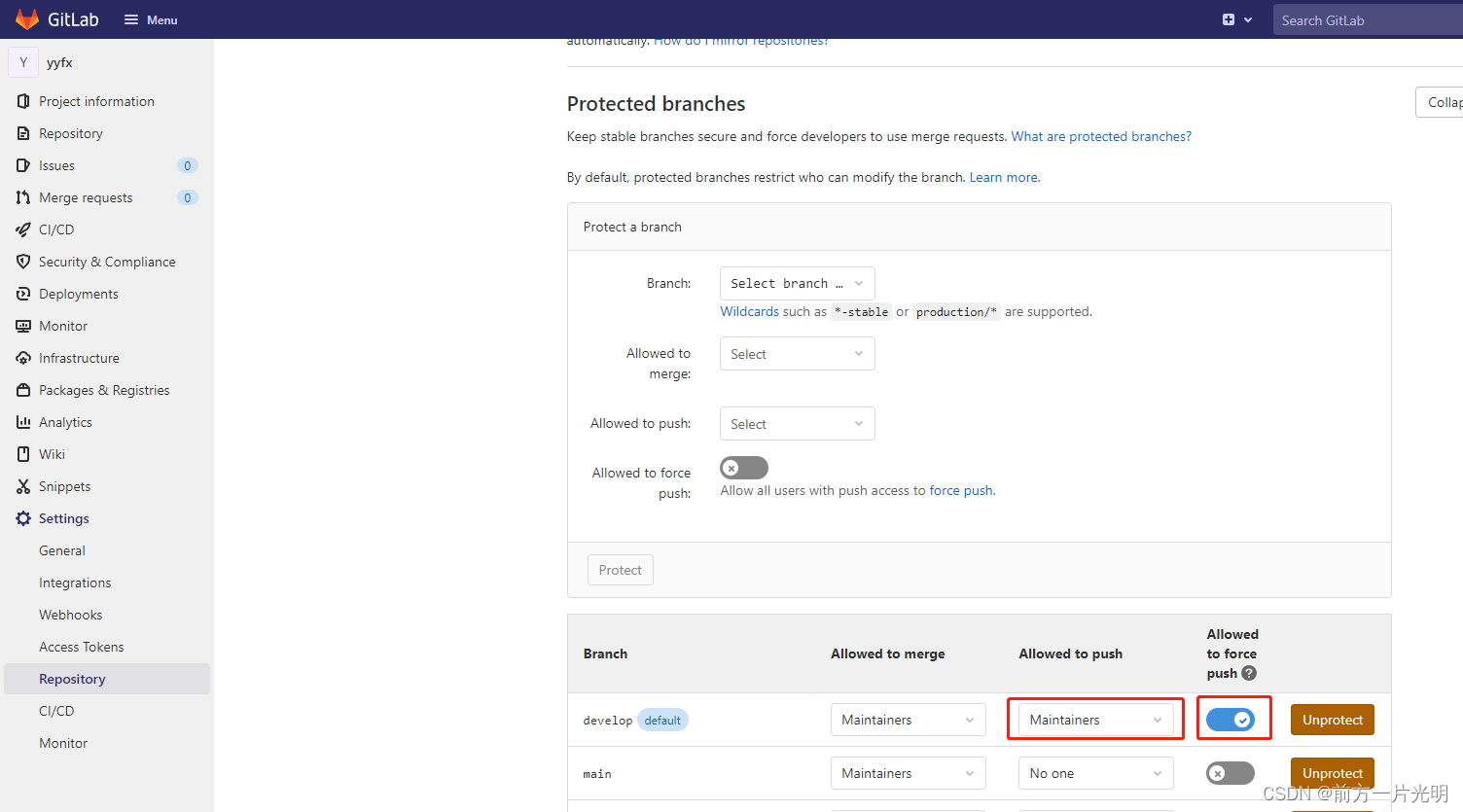Open the CI/CD section from sidebar
This screenshot has width=1463, height=812.
55,229
